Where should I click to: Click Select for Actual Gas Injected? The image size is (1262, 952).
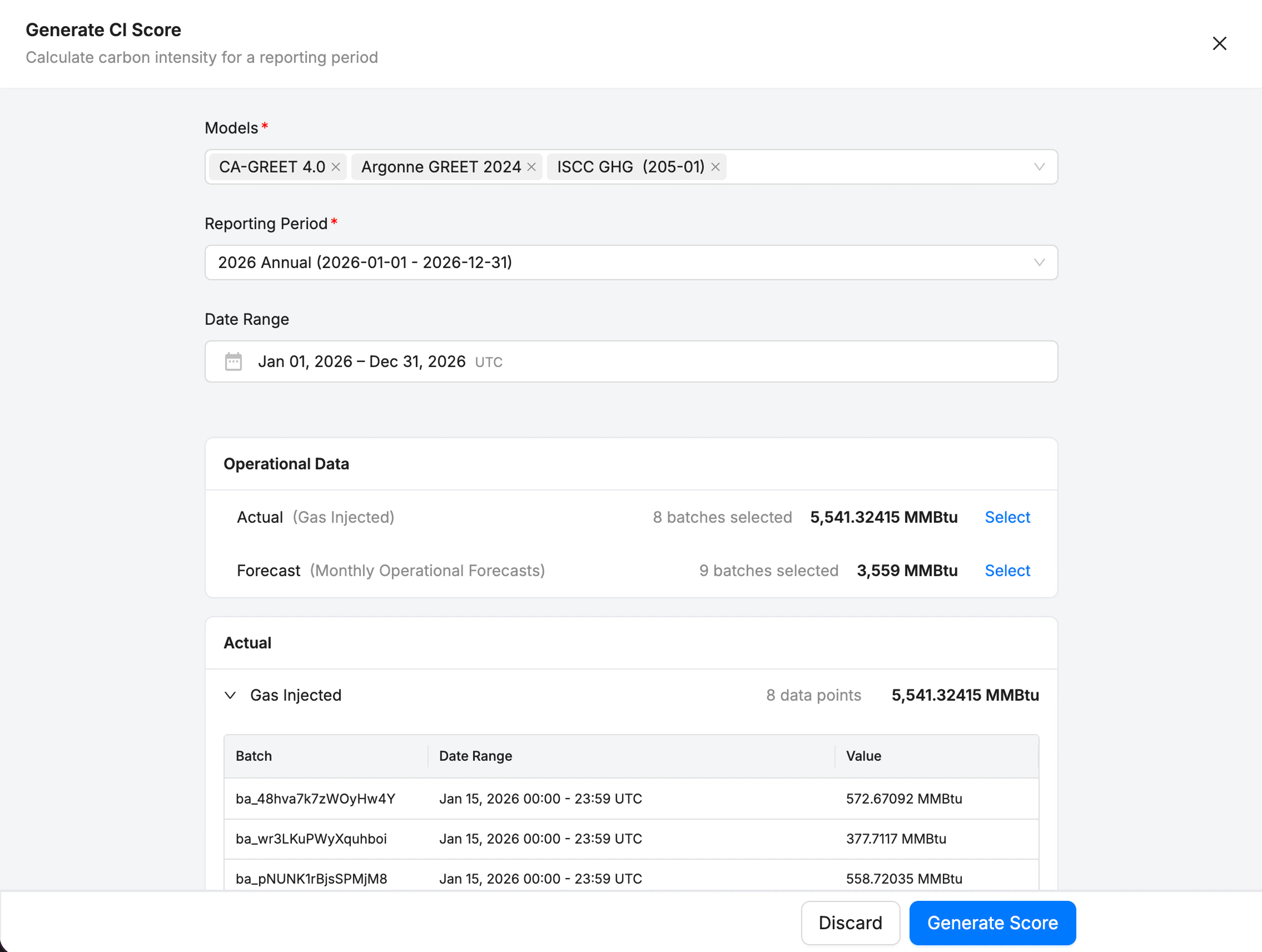click(1007, 517)
